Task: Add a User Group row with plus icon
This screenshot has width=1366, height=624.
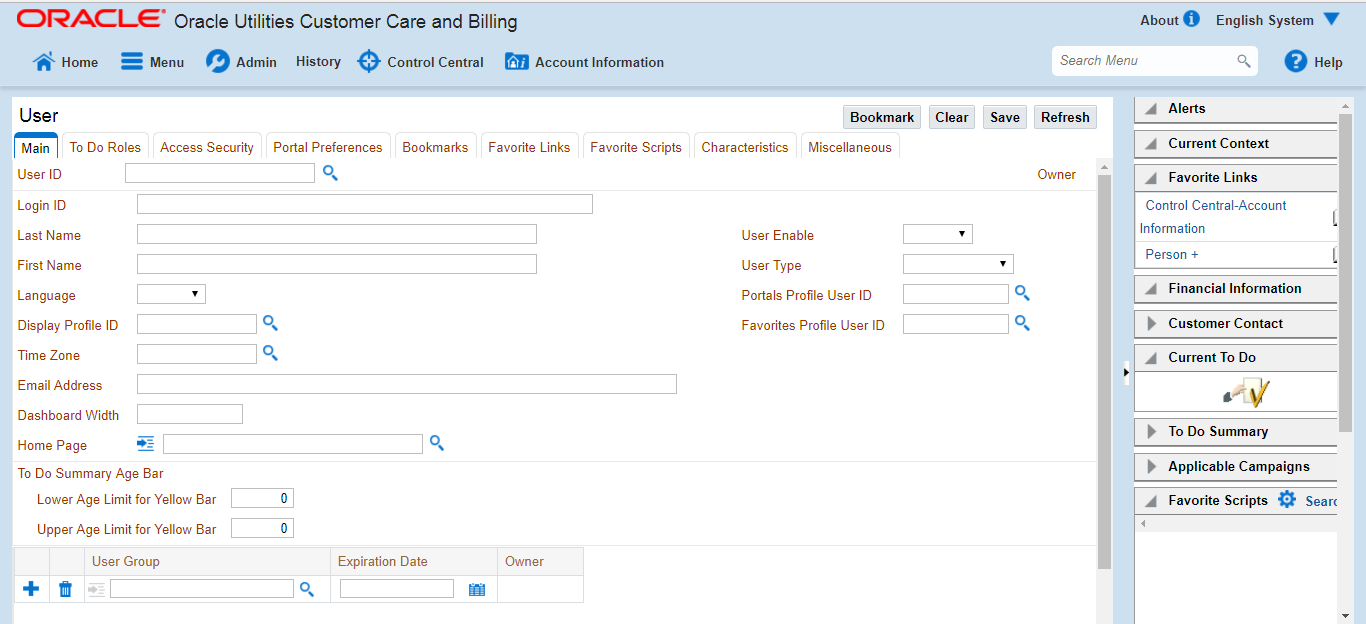Action: pos(31,589)
